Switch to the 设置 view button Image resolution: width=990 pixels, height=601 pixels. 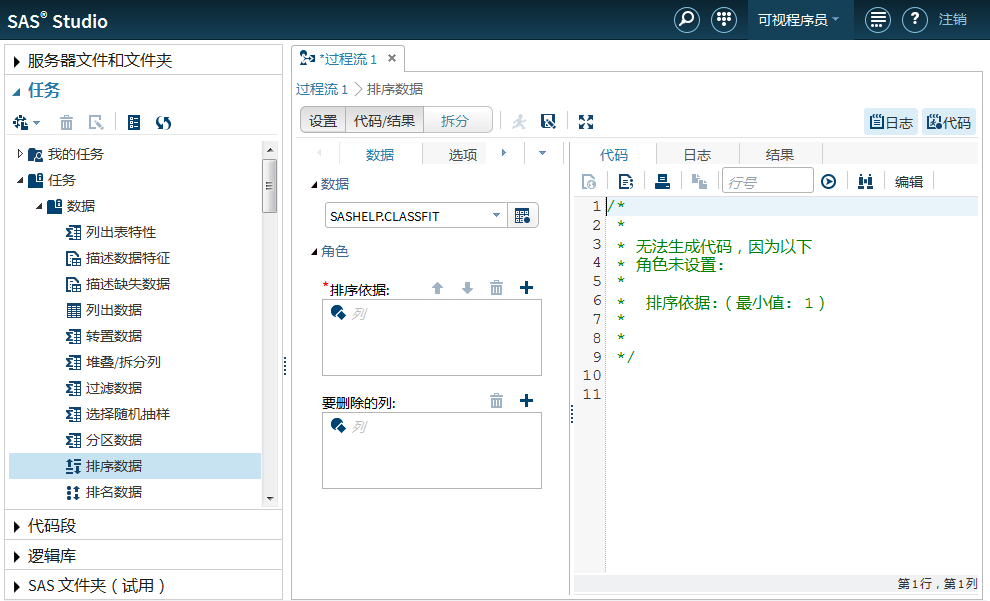(323, 121)
